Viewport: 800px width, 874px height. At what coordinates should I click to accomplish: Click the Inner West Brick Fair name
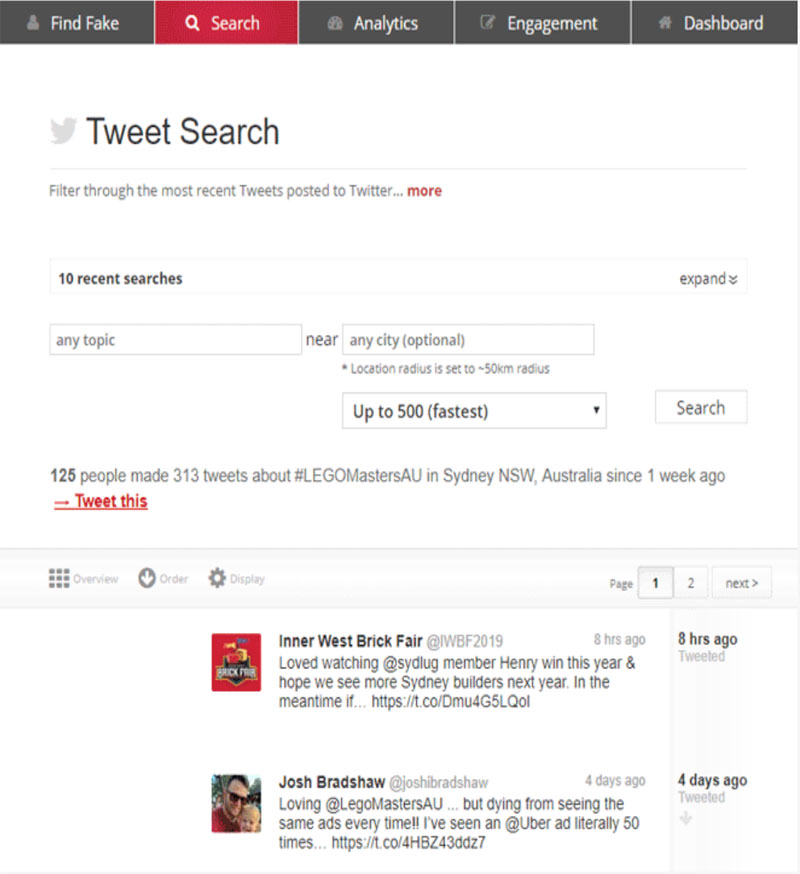click(350, 641)
